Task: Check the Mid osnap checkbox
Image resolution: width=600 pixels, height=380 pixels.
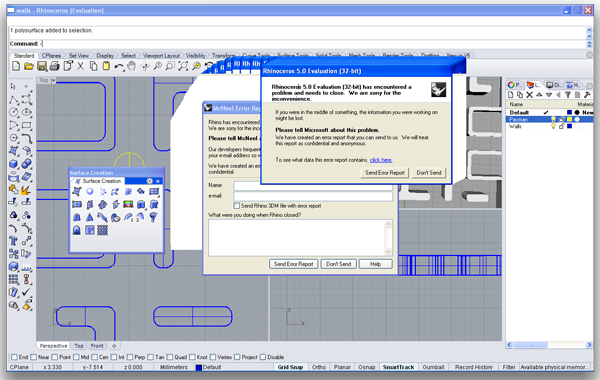Action: pos(76,357)
